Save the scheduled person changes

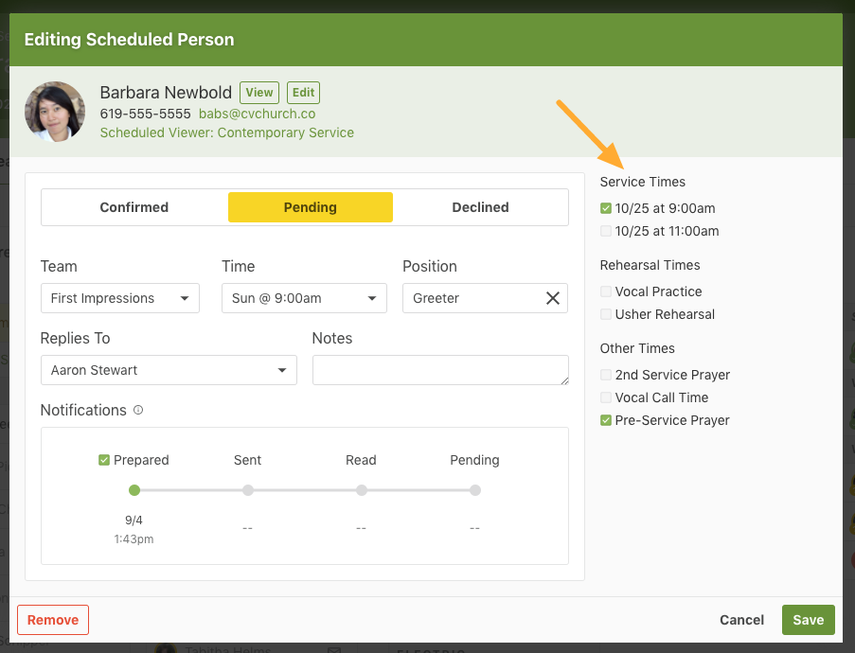[808, 620]
